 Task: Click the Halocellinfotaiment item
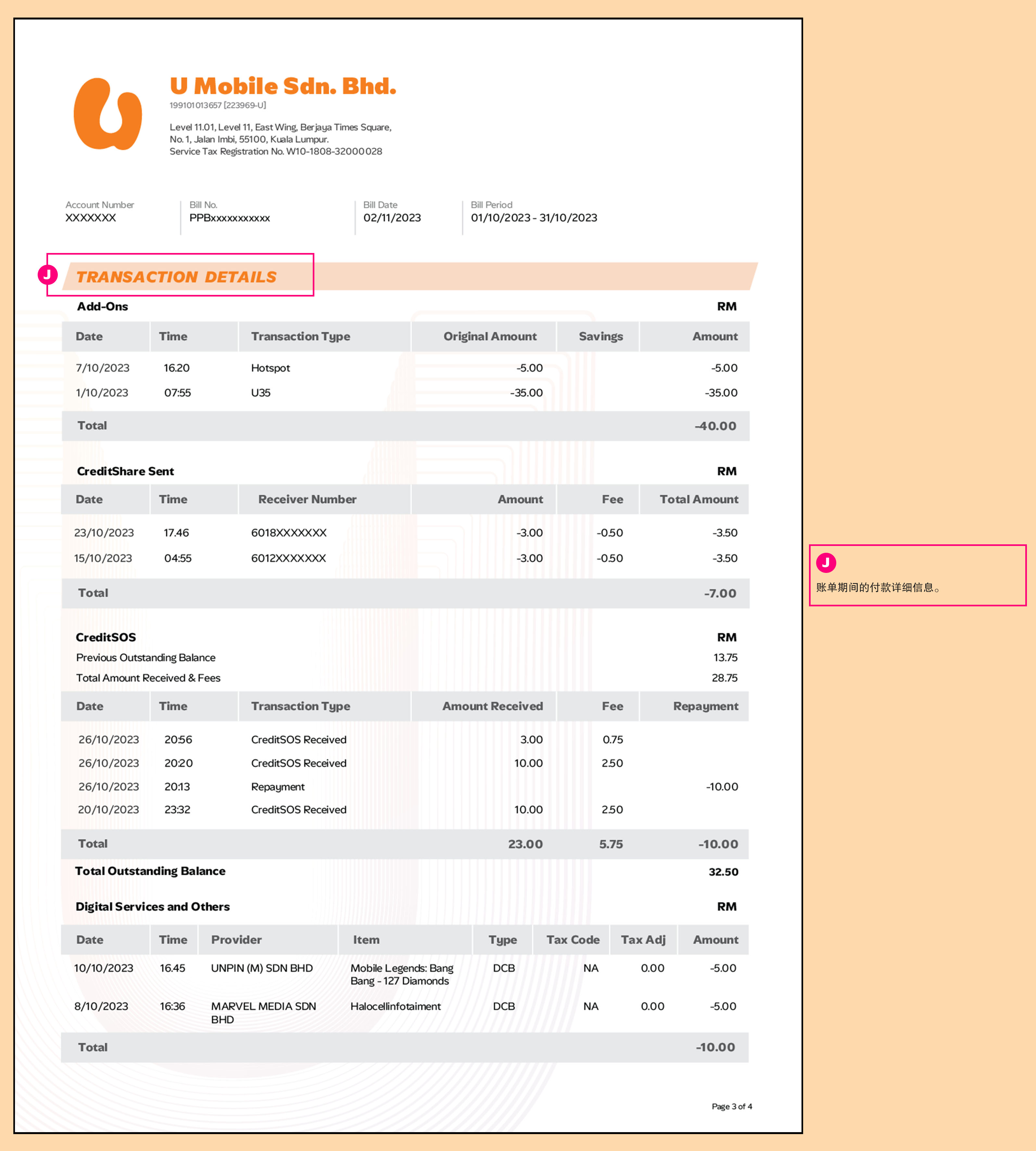[396, 1006]
